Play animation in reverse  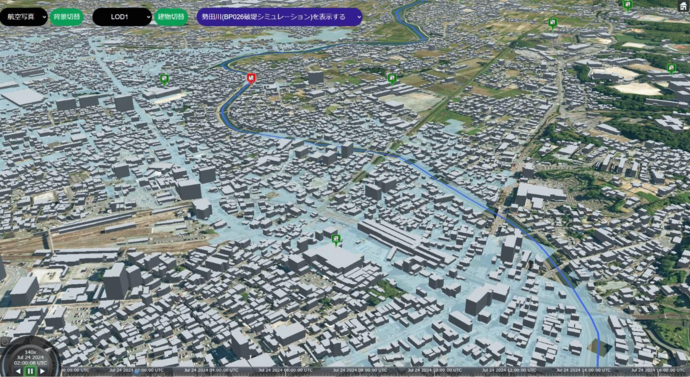tap(18, 371)
